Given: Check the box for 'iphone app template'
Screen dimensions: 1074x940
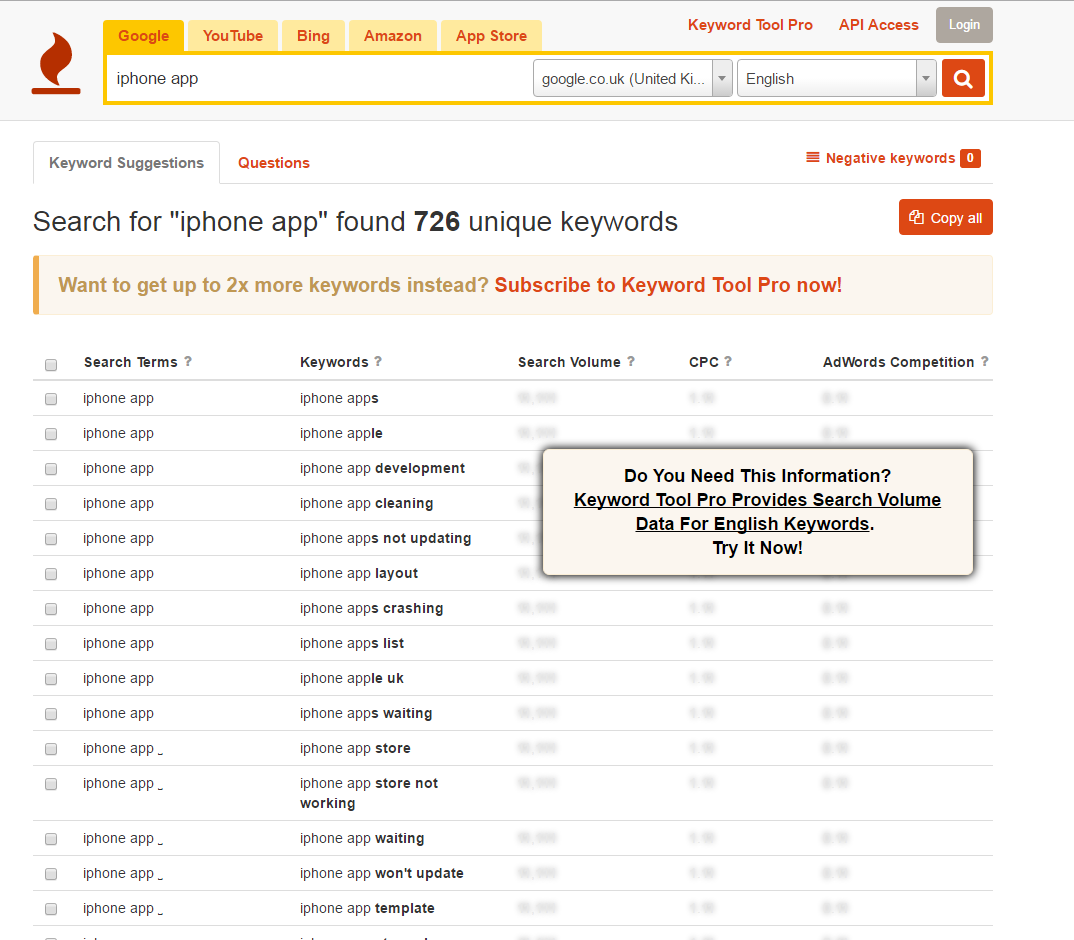Looking at the screenshot, I should coord(51,908).
